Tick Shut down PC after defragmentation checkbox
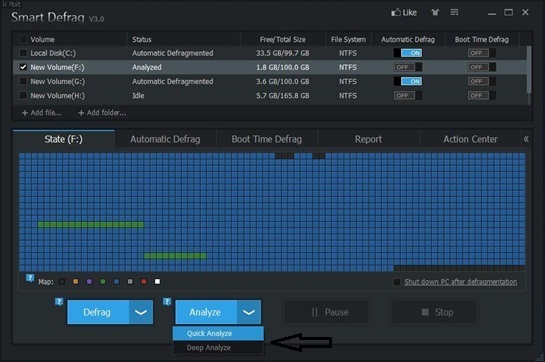Screen dimensions: 545x362 click(397, 282)
